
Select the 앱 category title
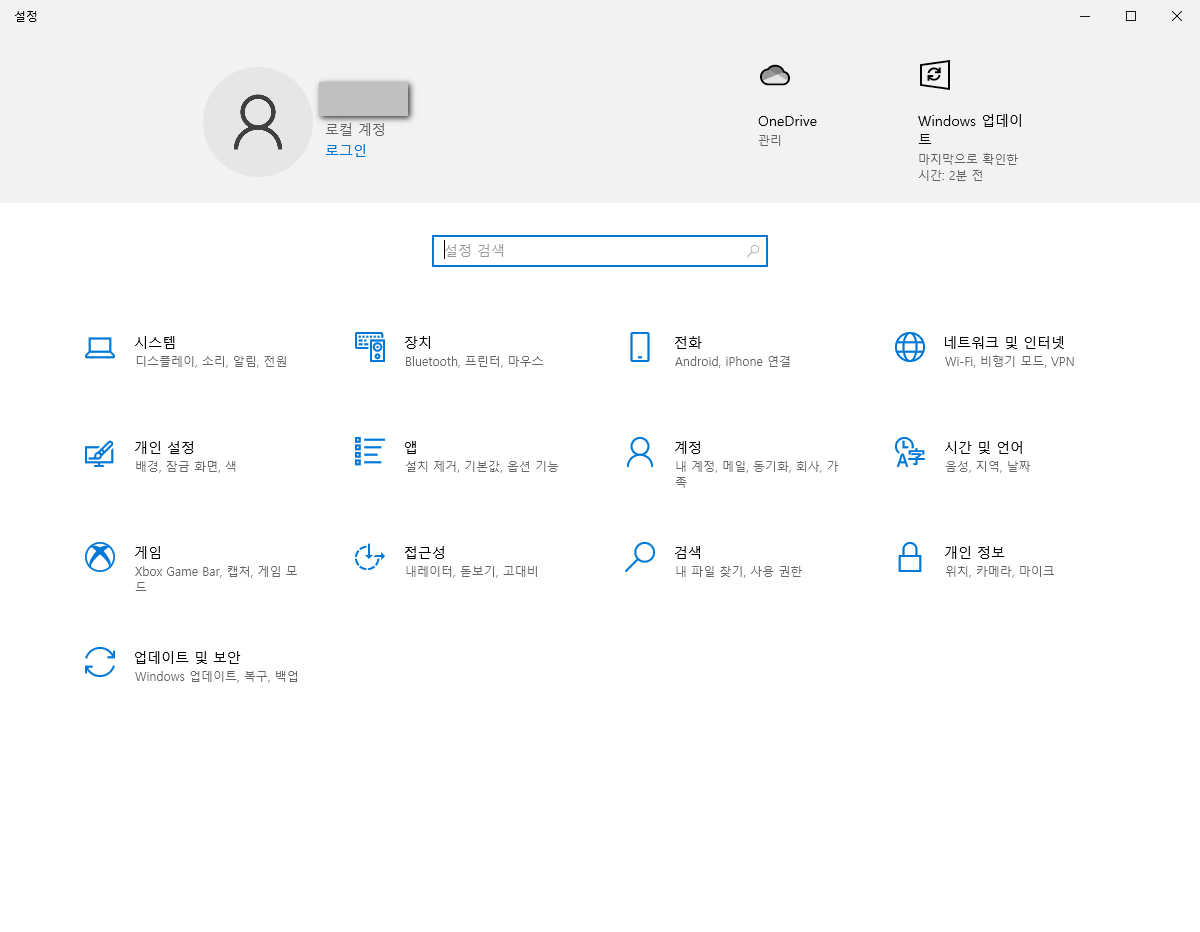click(411, 447)
